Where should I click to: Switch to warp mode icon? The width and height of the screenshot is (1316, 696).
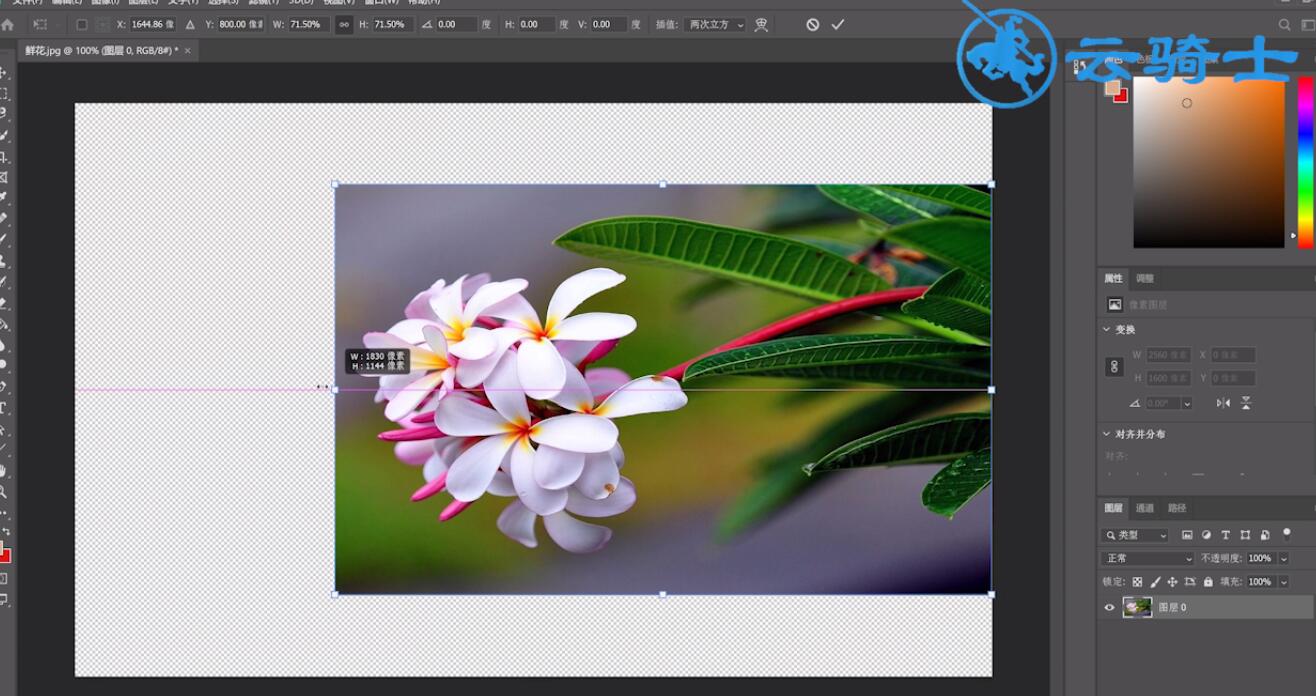click(x=762, y=24)
